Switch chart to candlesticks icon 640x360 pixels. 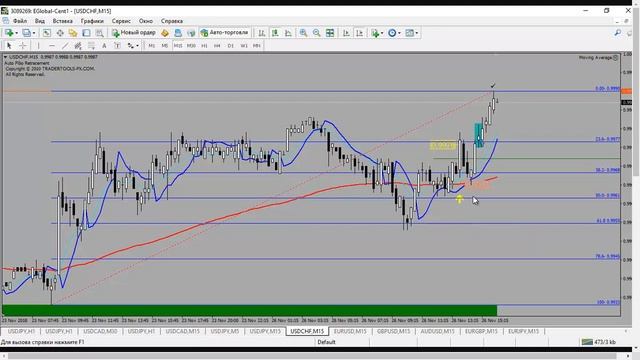coord(275,33)
